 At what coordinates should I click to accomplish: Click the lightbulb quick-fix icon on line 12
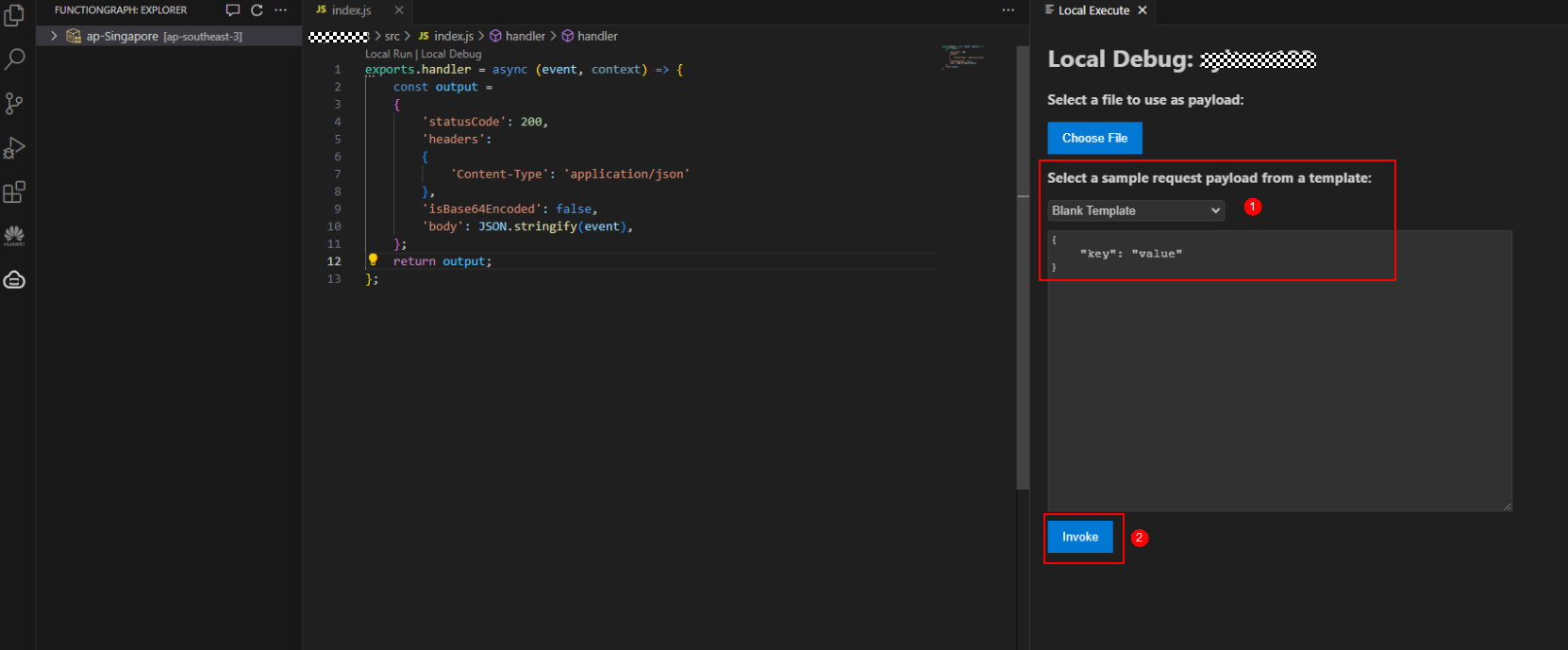tap(373, 260)
